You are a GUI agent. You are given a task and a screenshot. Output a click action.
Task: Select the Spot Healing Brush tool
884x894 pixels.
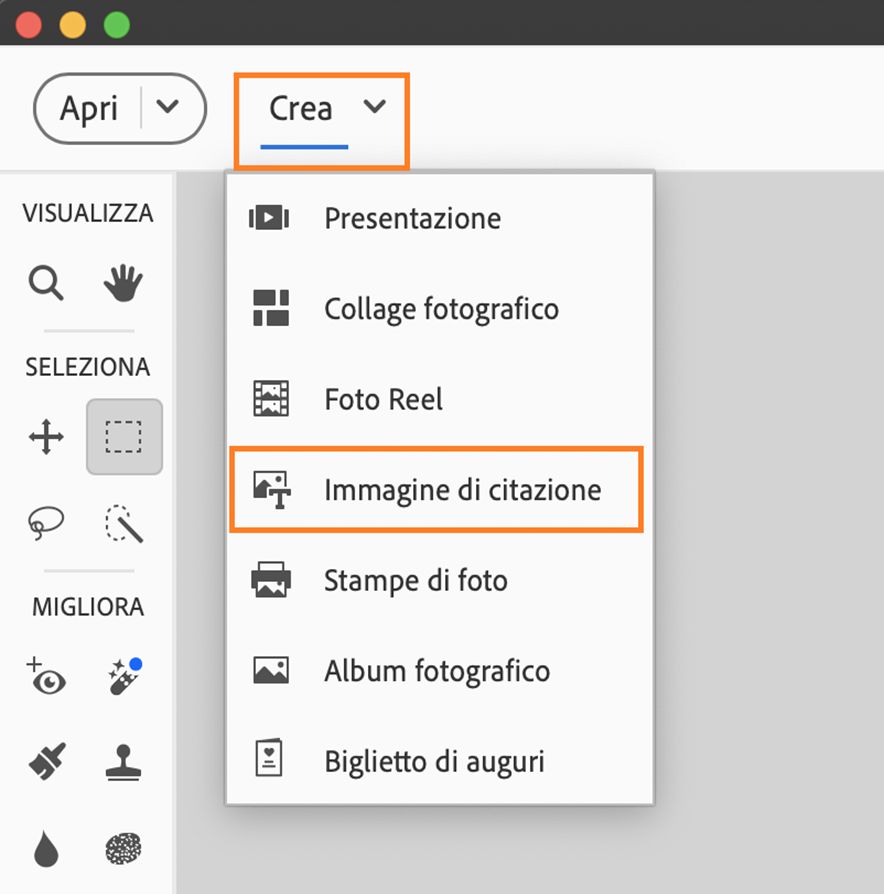124,677
